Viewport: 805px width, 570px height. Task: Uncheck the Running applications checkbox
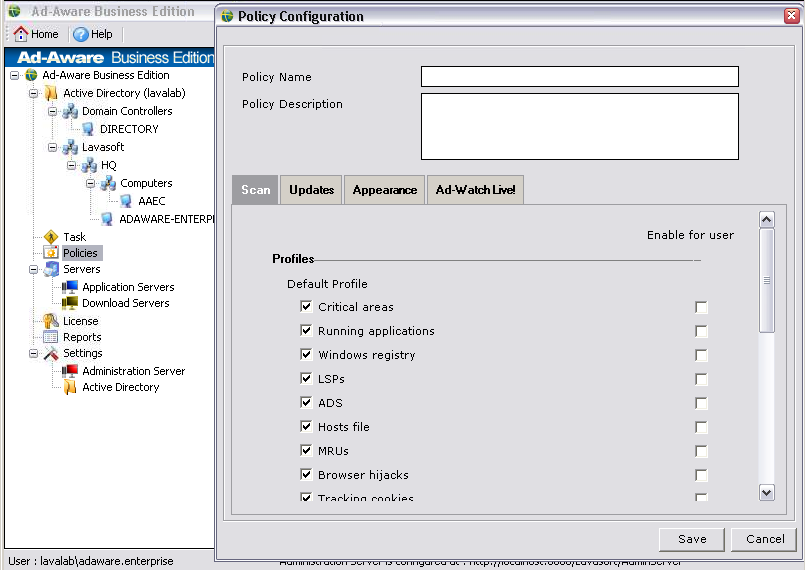point(306,330)
